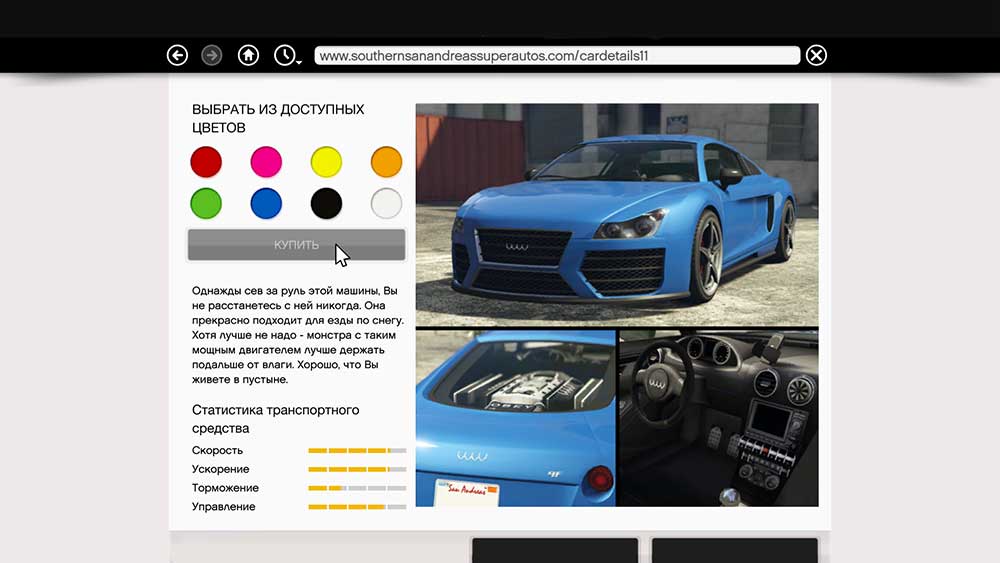Choose the pink car color swatch

tap(266, 161)
